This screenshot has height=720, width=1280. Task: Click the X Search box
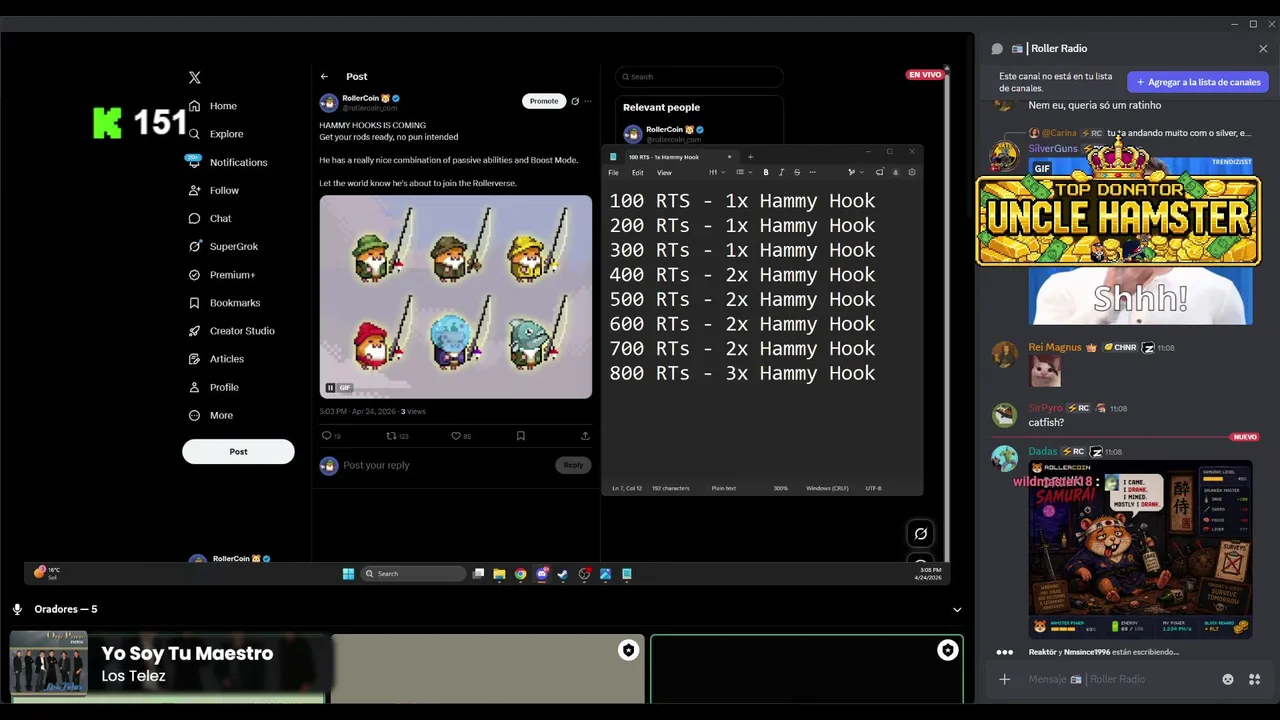pyautogui.click(x=699, y=77)
